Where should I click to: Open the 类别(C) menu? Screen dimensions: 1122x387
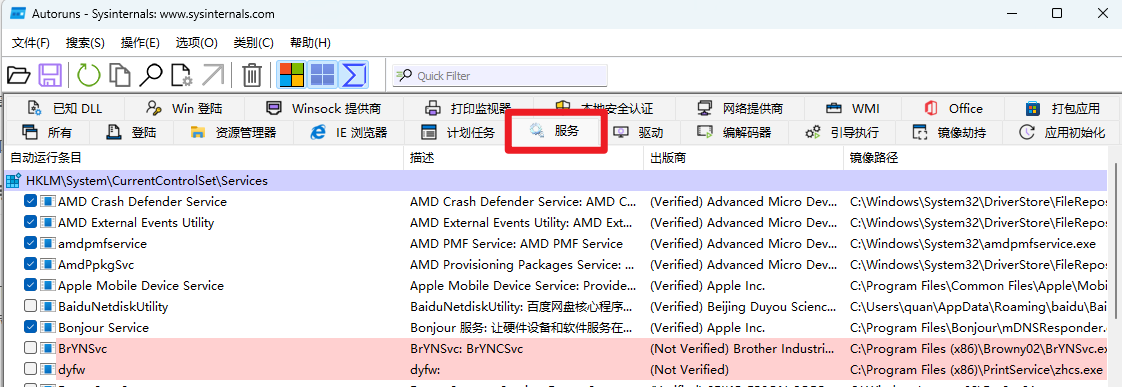click(x=253, y=43)
